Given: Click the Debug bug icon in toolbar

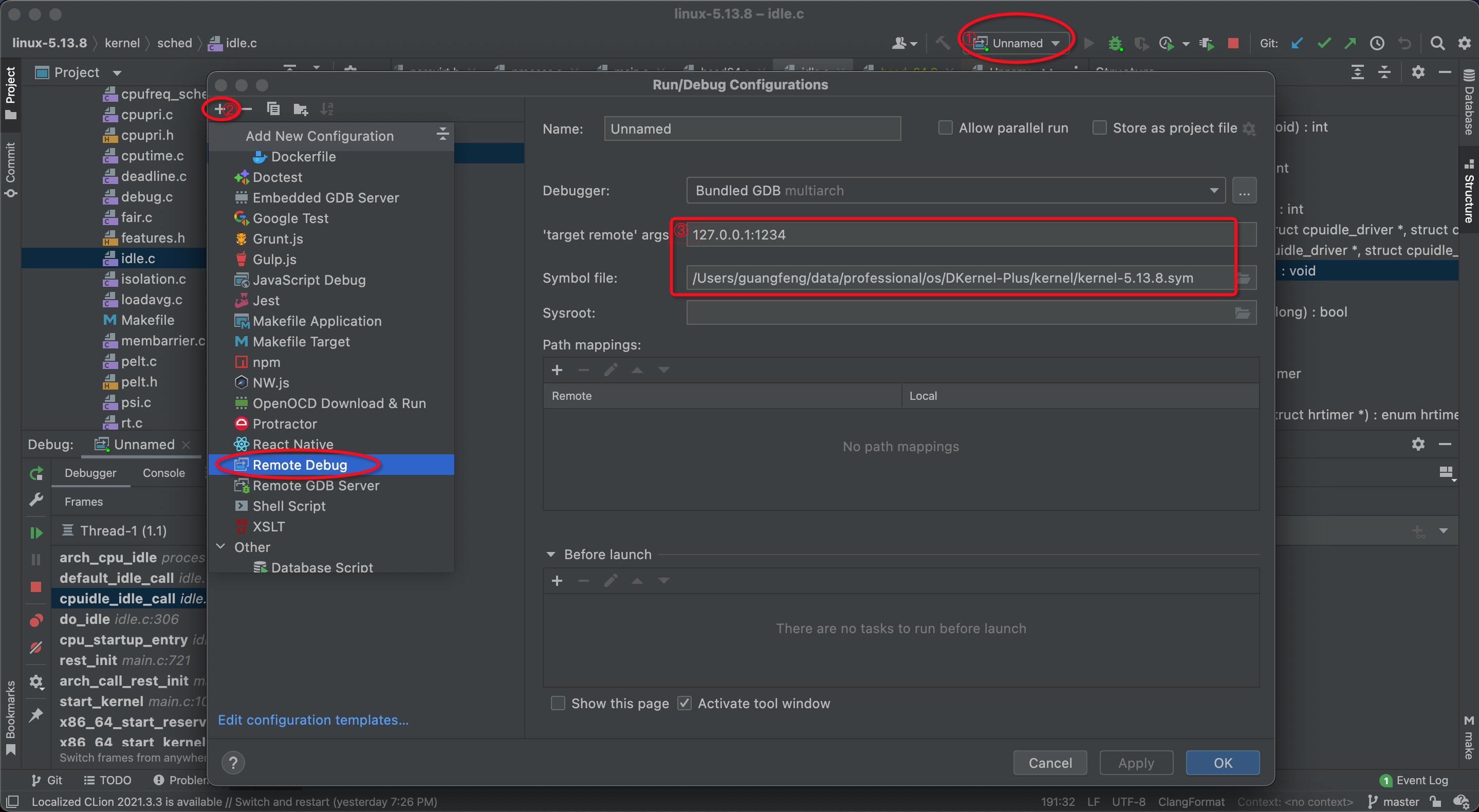Looking at the screenshot, I should click(x=1115, y=43).
